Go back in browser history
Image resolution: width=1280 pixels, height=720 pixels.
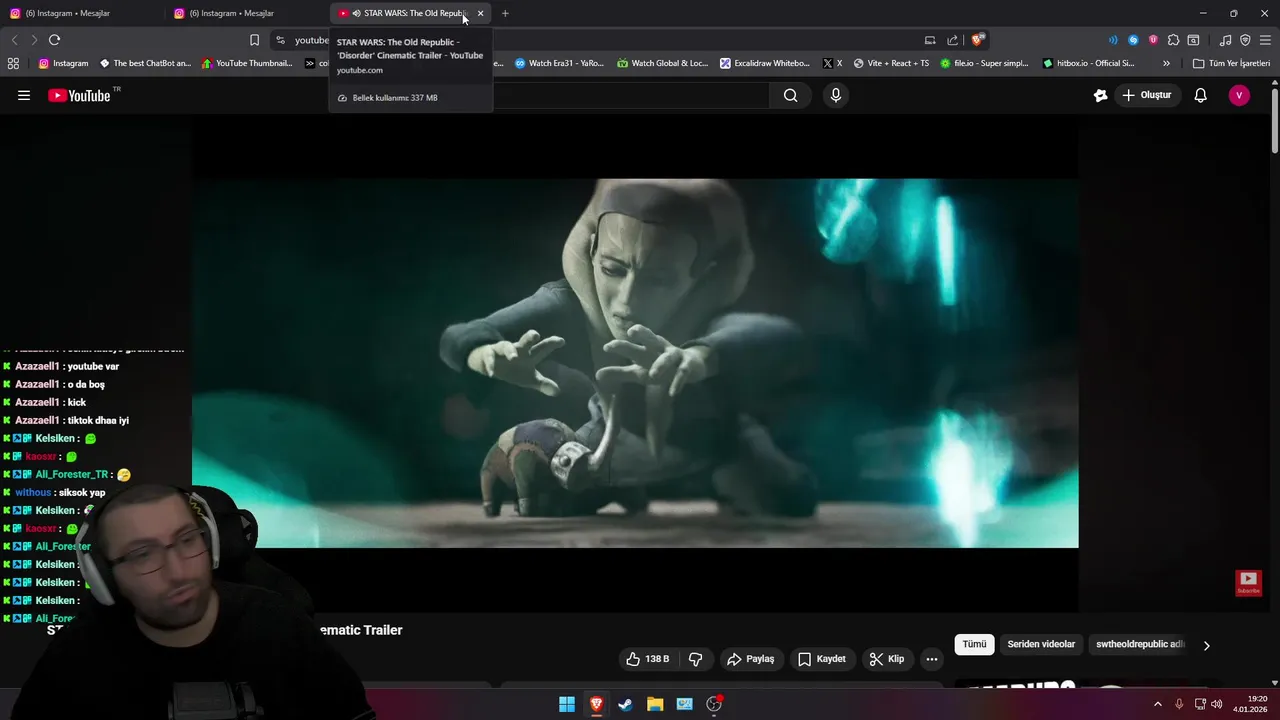pyautogui.click(x=14, y=40)
